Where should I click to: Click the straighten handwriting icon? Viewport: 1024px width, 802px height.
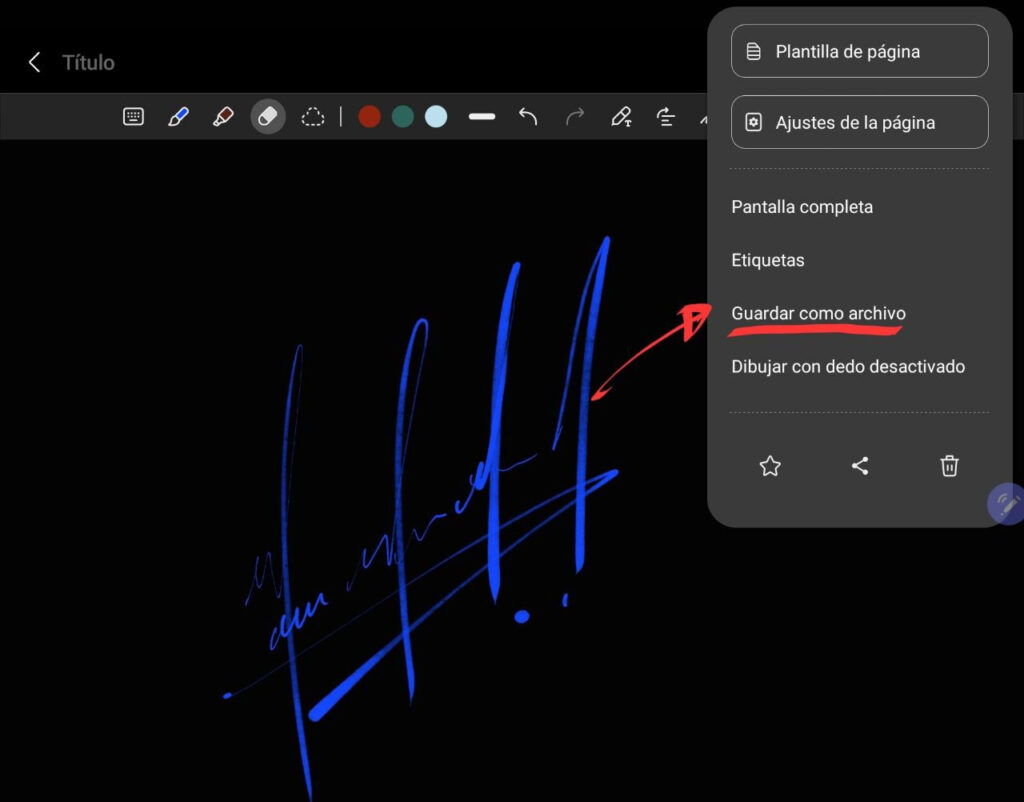point(666,117)
